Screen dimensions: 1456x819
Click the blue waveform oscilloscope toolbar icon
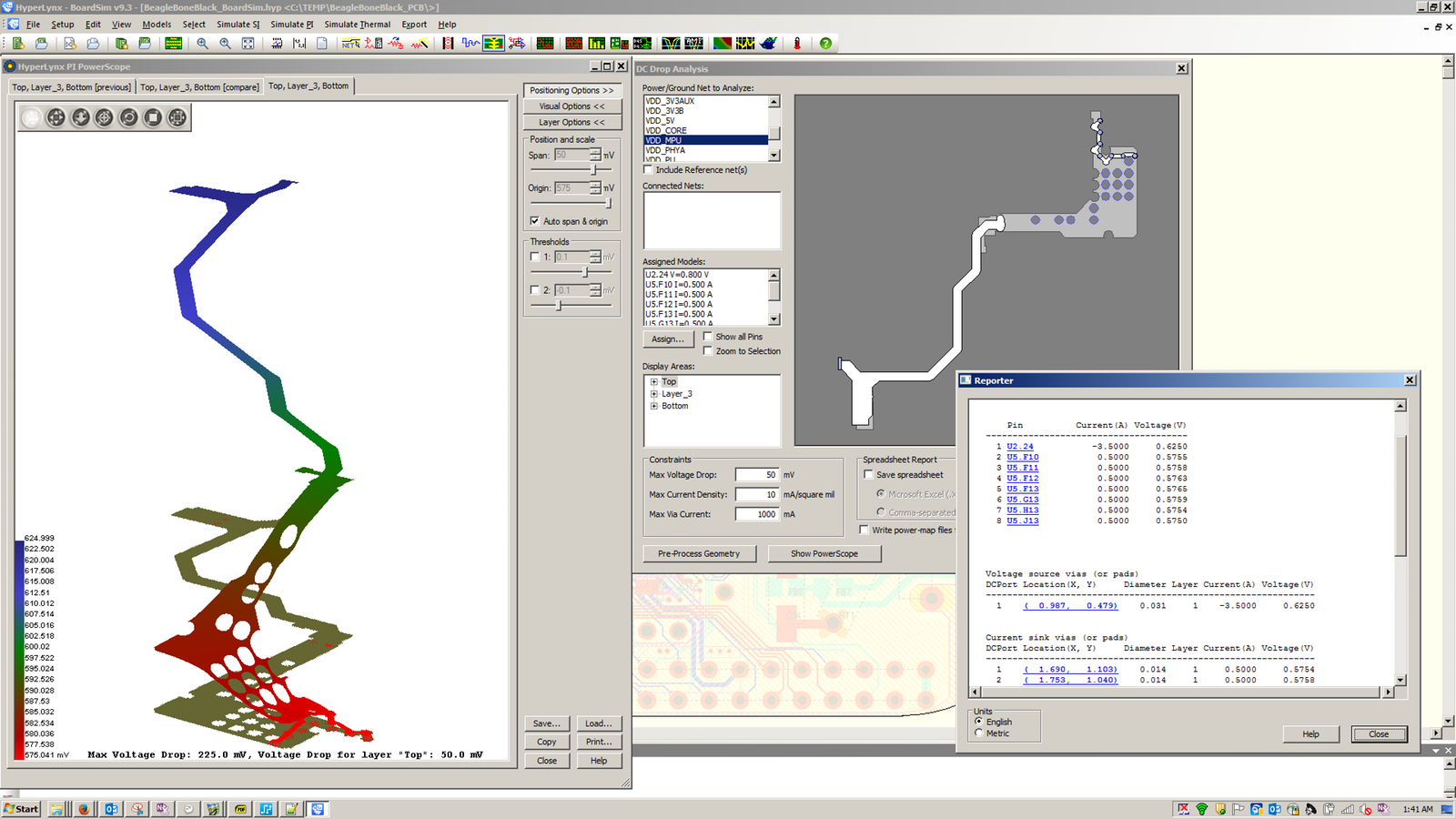[470, 43]
